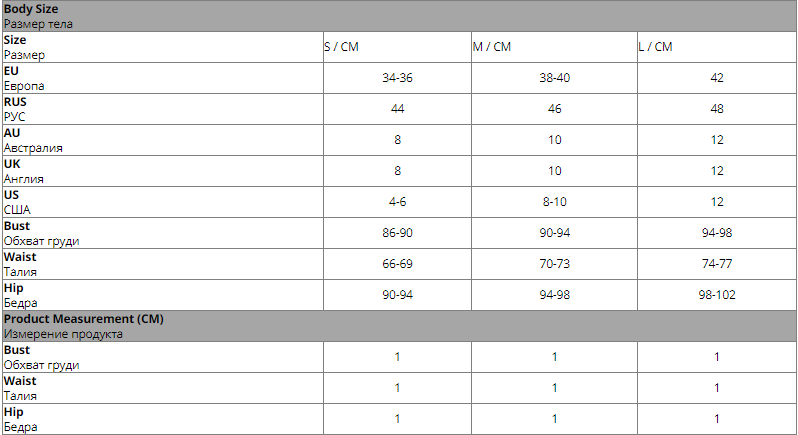Select the M / CM column header
Viewport: 798px width, 435px height.
click(554, 47)
